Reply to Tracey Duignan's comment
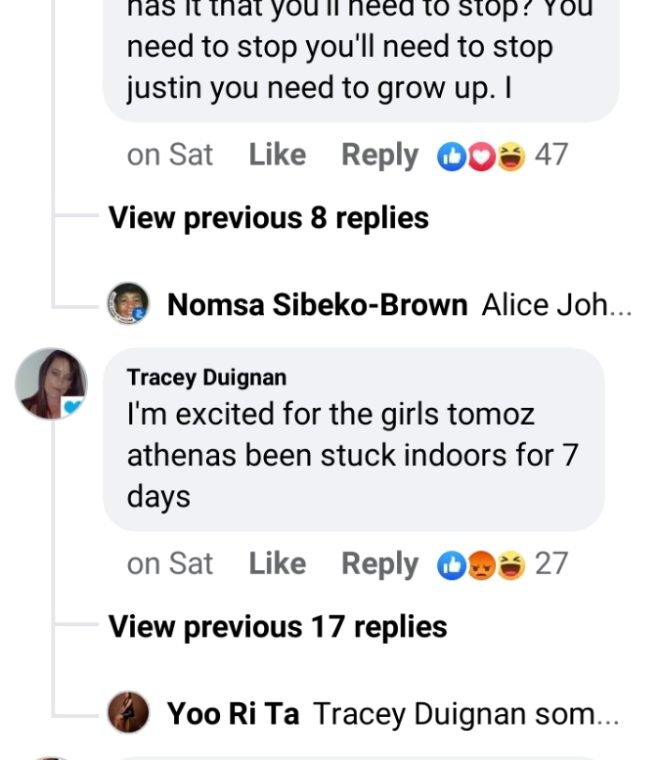The width and height of the screenshot is (660, 760). point(379,564)
